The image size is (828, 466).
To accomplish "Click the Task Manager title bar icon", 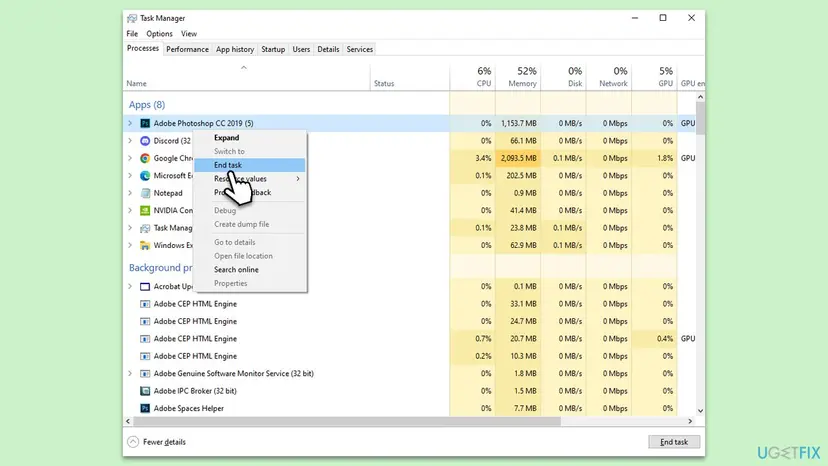I will coord(132,18).
